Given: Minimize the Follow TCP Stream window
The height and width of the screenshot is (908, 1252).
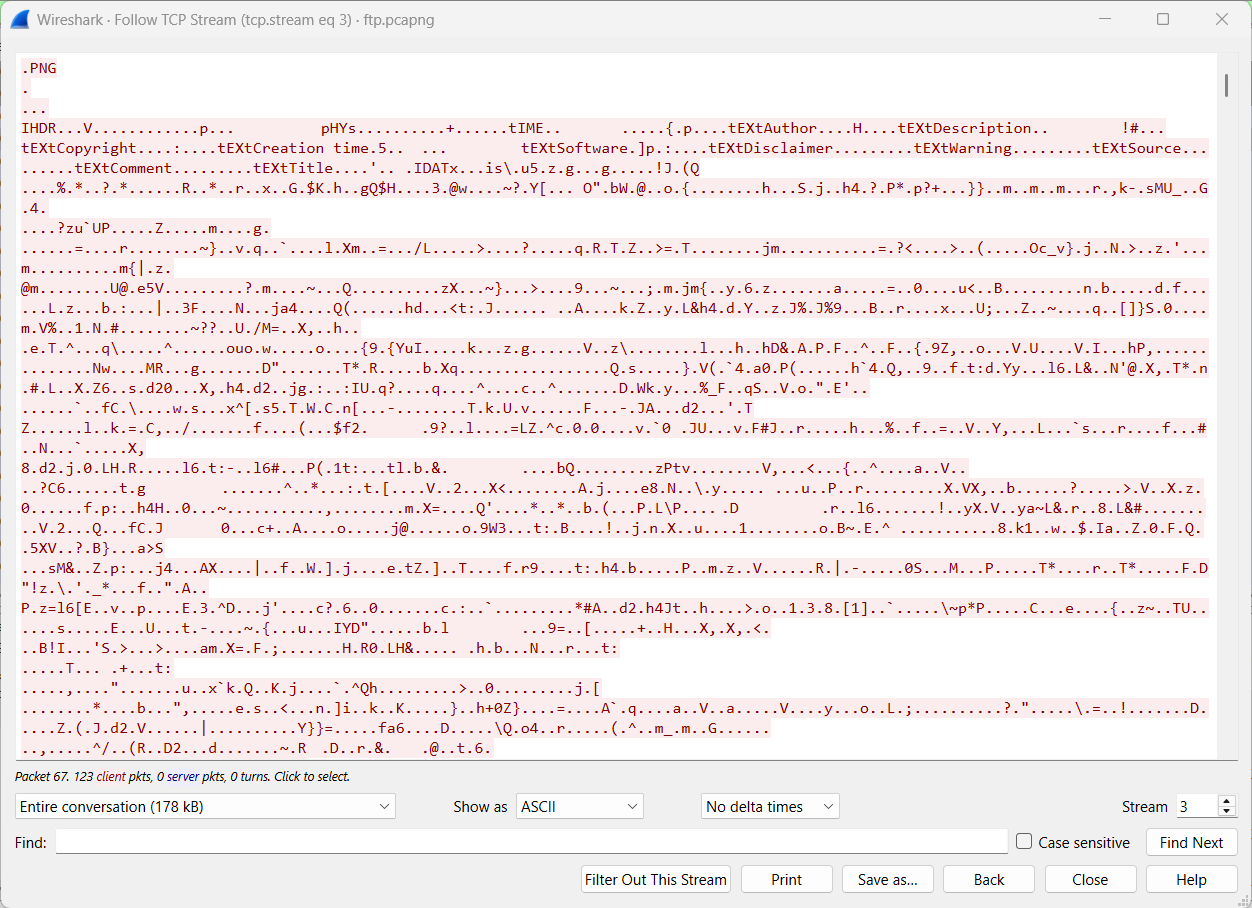Looking at the screenshot, I should click(1104, 19).
